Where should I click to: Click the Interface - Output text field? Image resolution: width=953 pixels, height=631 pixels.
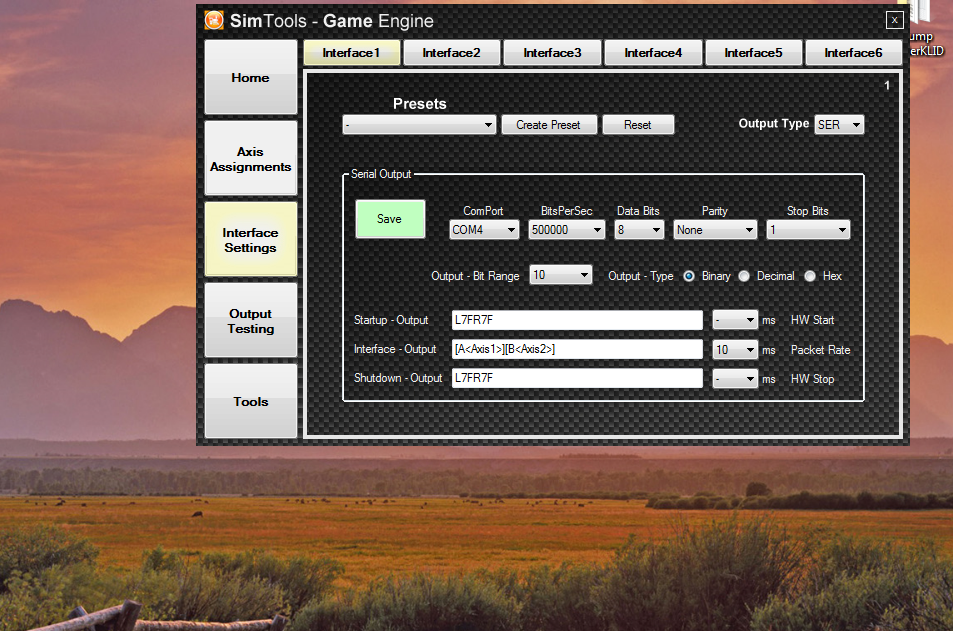click(577, 349)
